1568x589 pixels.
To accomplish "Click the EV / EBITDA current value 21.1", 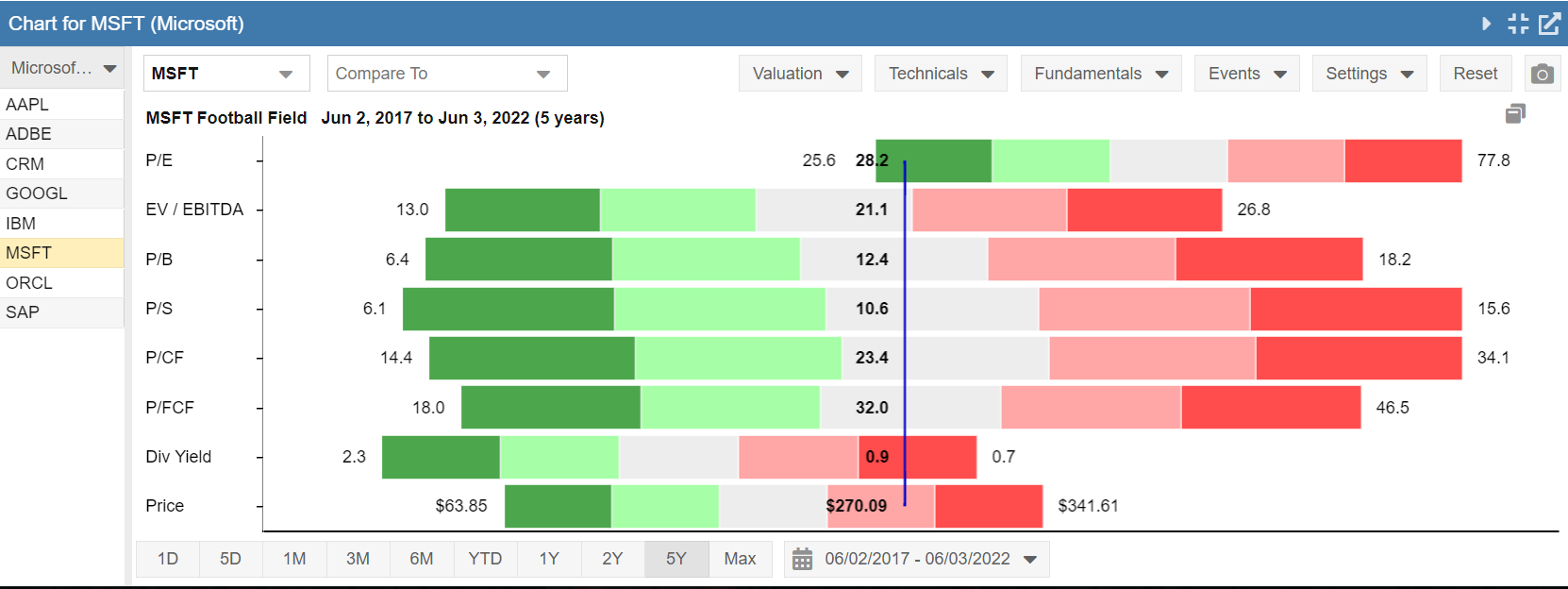I will pos(872,210).
